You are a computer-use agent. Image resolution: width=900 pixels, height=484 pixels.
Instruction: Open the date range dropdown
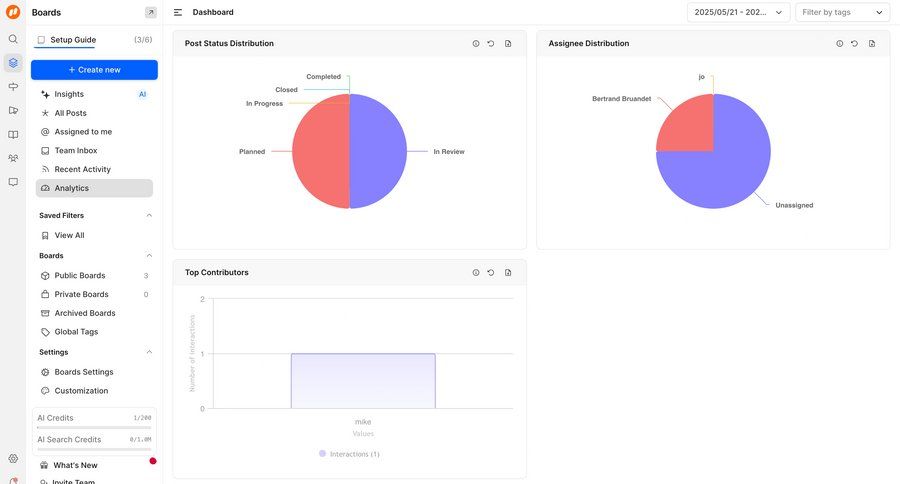(x=738, y=12)
